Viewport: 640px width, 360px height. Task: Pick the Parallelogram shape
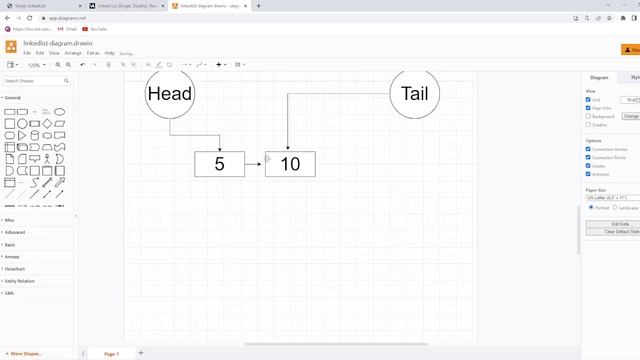pos(60,124)
